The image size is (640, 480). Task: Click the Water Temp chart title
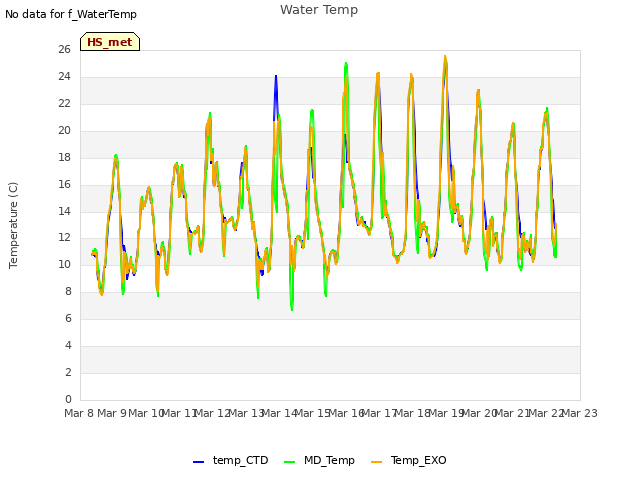click(x=319, y=10)
